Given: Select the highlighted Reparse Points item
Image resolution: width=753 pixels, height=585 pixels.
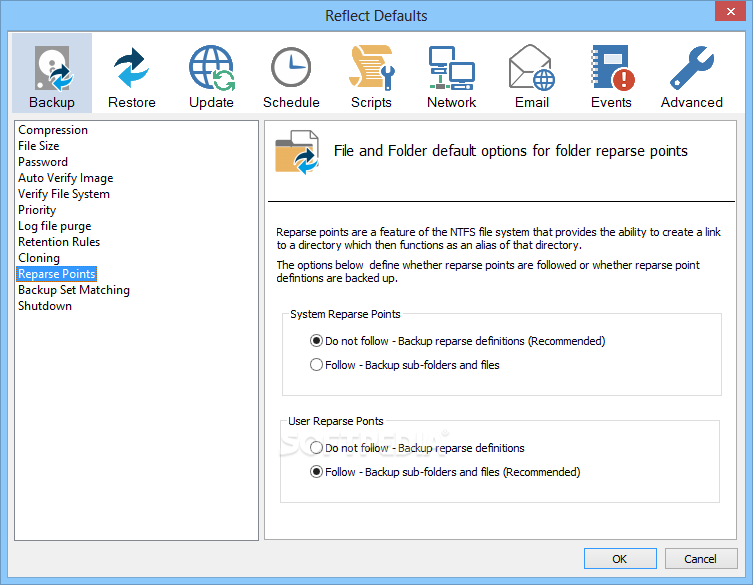Looking at the screenshot, I should [57, 274].
